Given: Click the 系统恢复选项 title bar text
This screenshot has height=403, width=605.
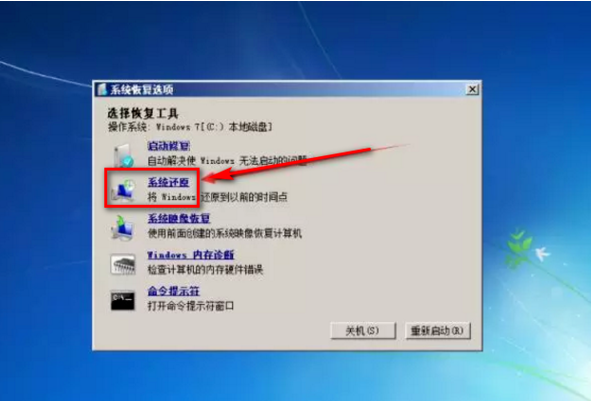Looking at the screenshot, I should [x=142, y=90].
